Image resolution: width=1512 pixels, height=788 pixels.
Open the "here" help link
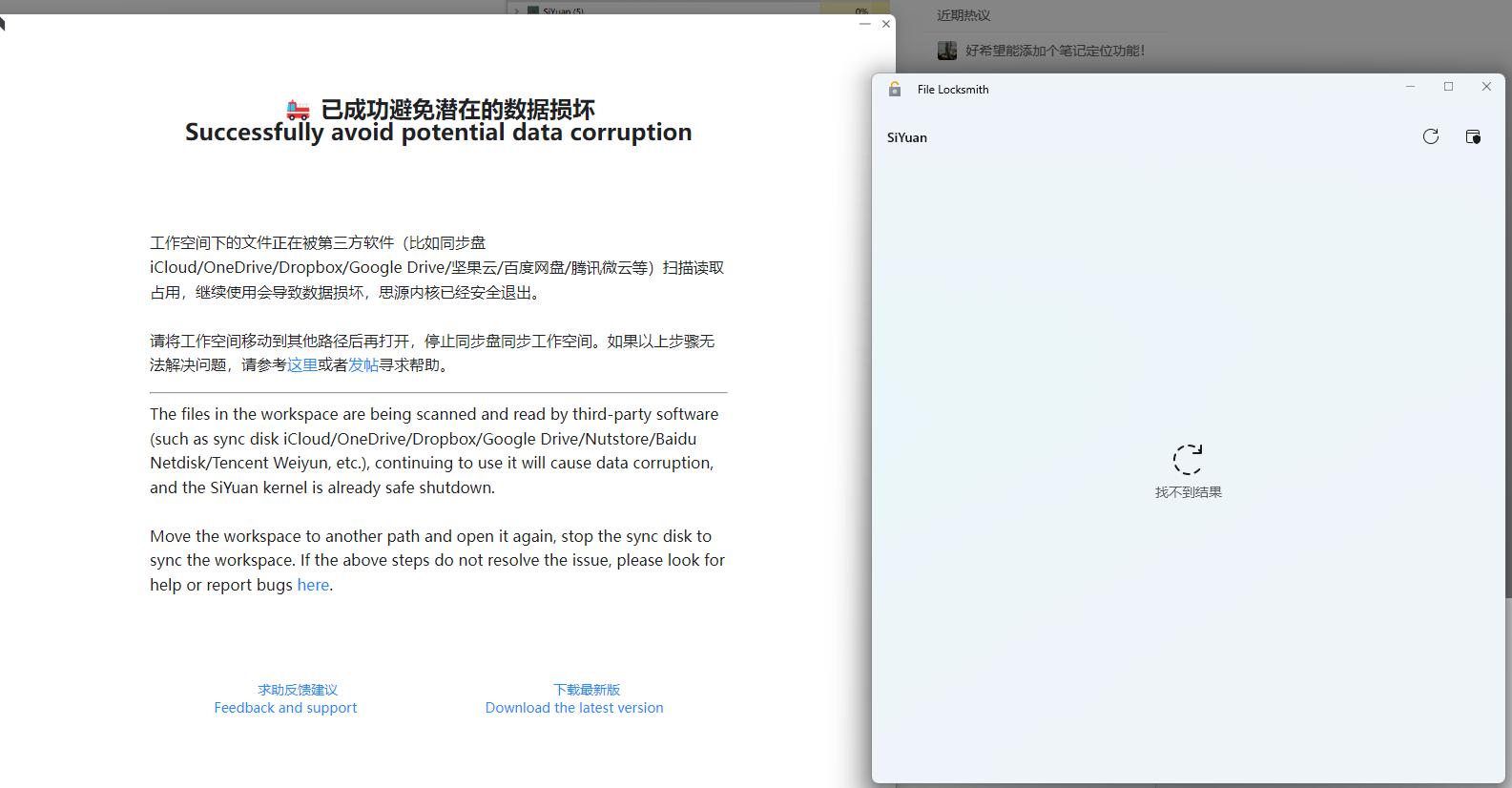click(313, 585)
